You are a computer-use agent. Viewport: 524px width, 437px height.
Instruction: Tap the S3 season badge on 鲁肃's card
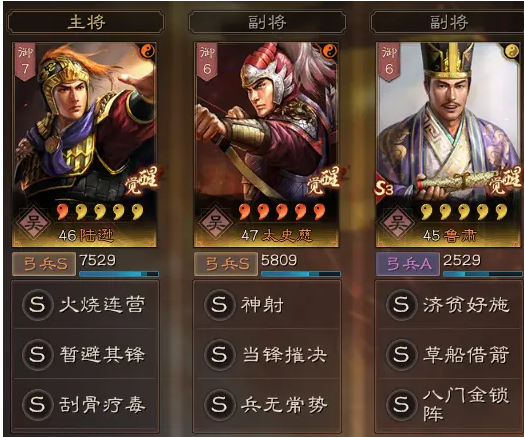click(x=384, y=189)
